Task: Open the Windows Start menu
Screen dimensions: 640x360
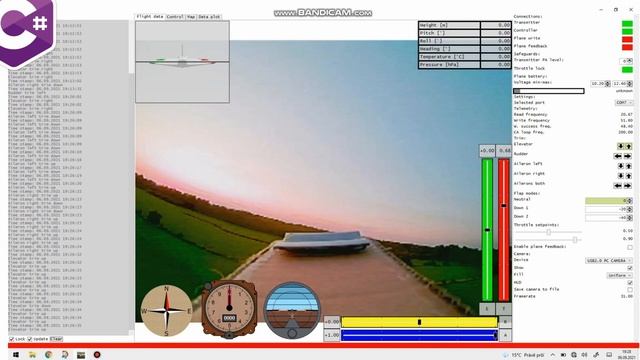Action: [x=16, y=355]
